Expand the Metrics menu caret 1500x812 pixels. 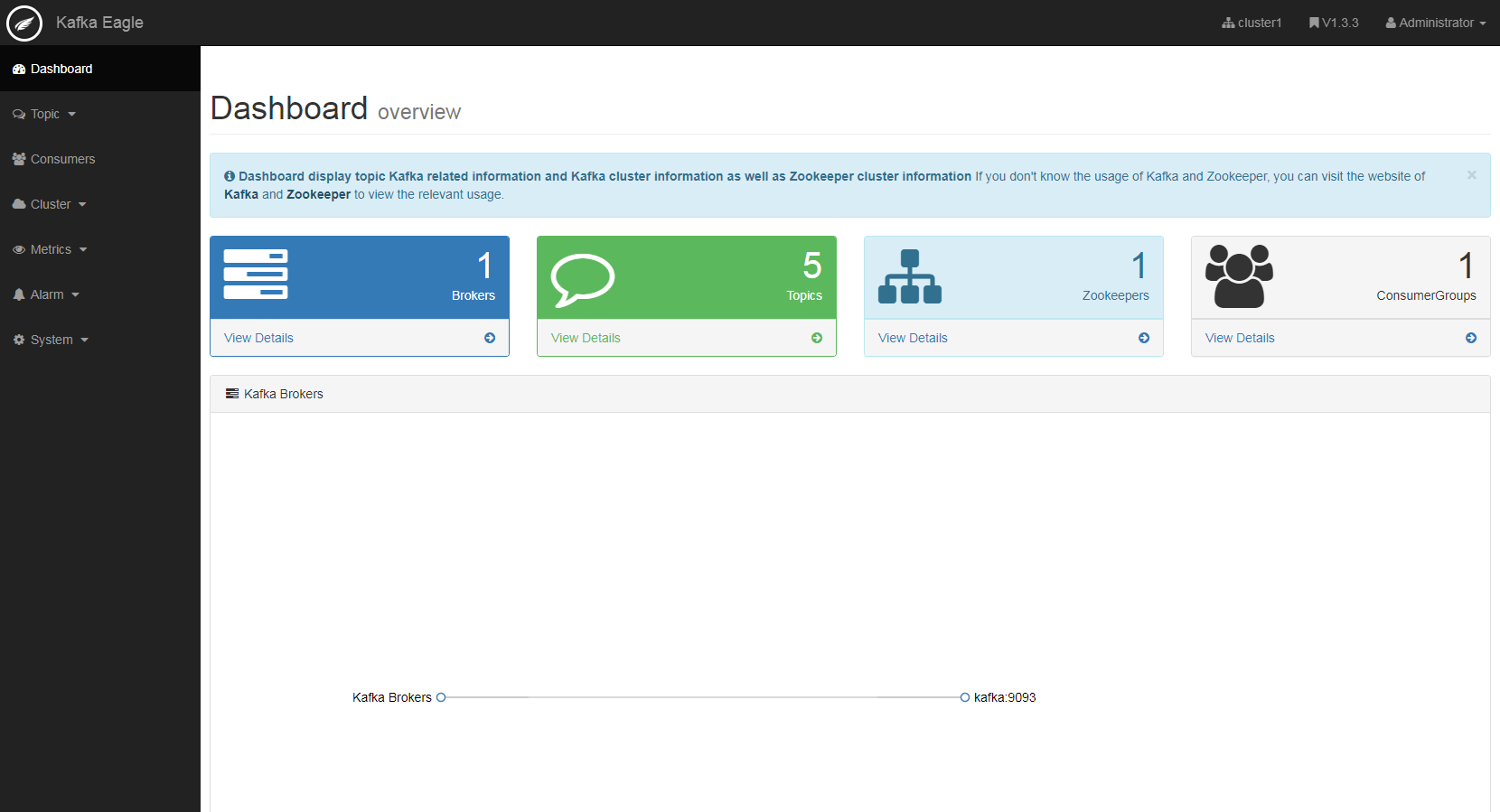click(83, 250)
